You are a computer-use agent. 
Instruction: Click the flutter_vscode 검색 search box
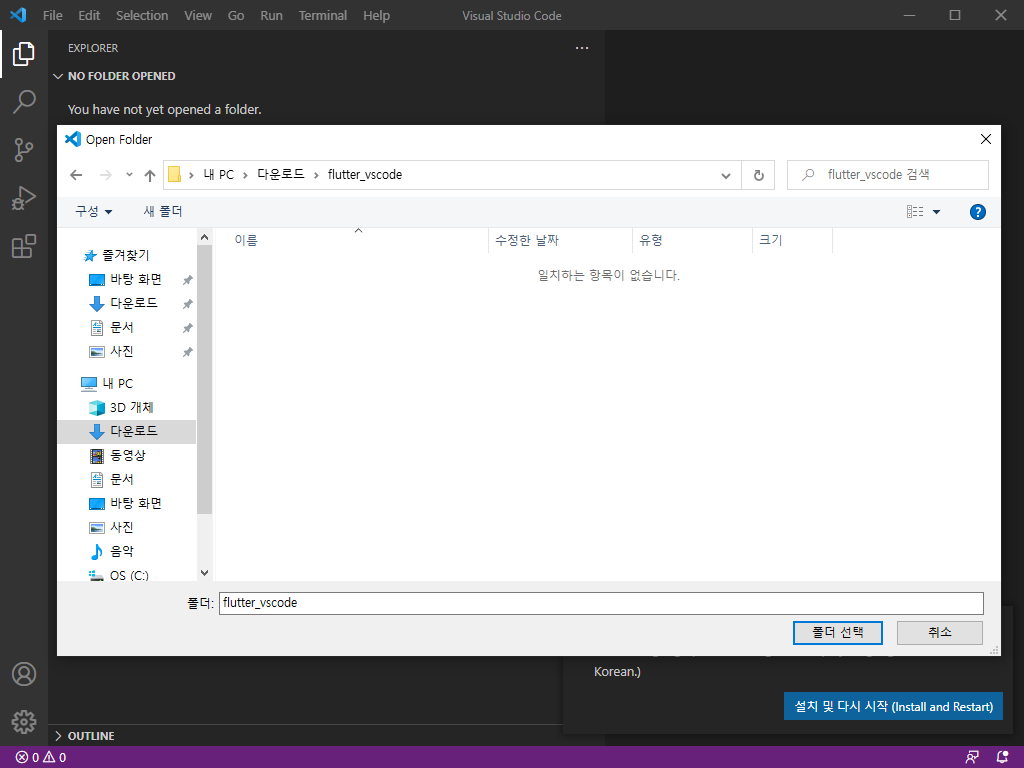click(888, 175)
